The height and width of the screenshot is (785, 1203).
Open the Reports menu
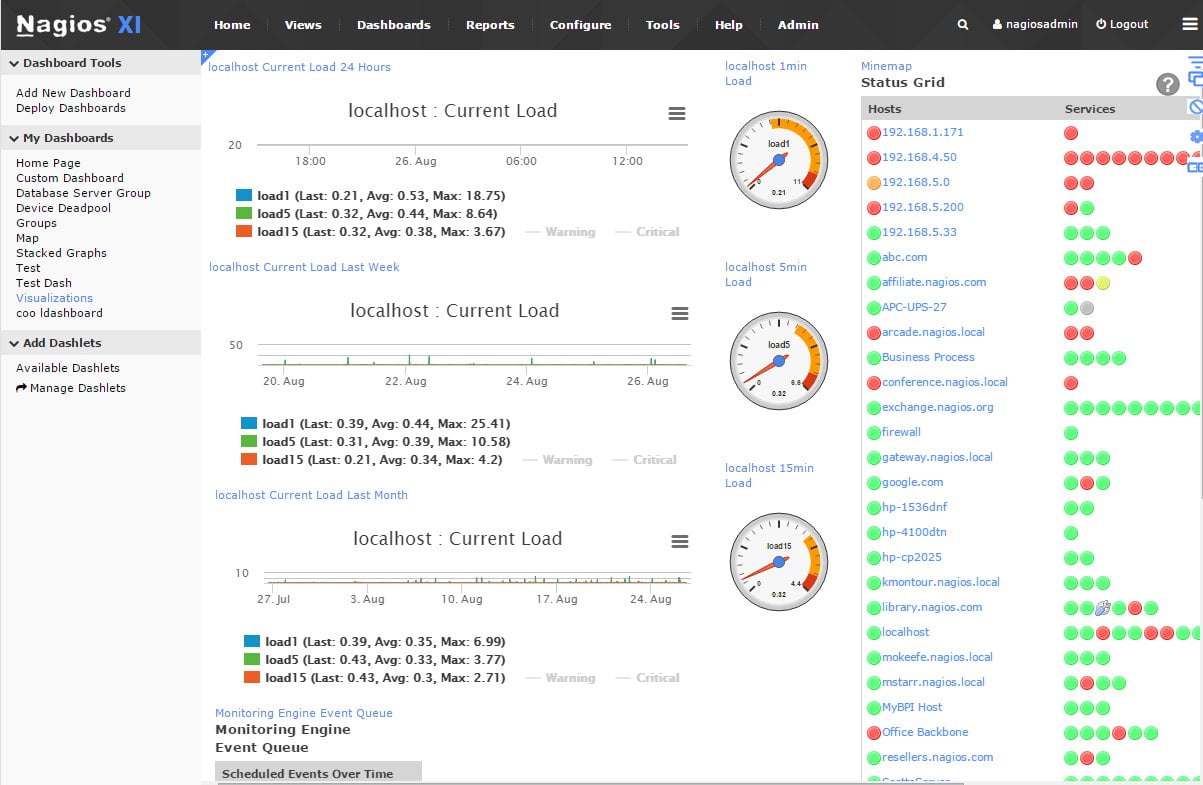[x=490, y=25]
